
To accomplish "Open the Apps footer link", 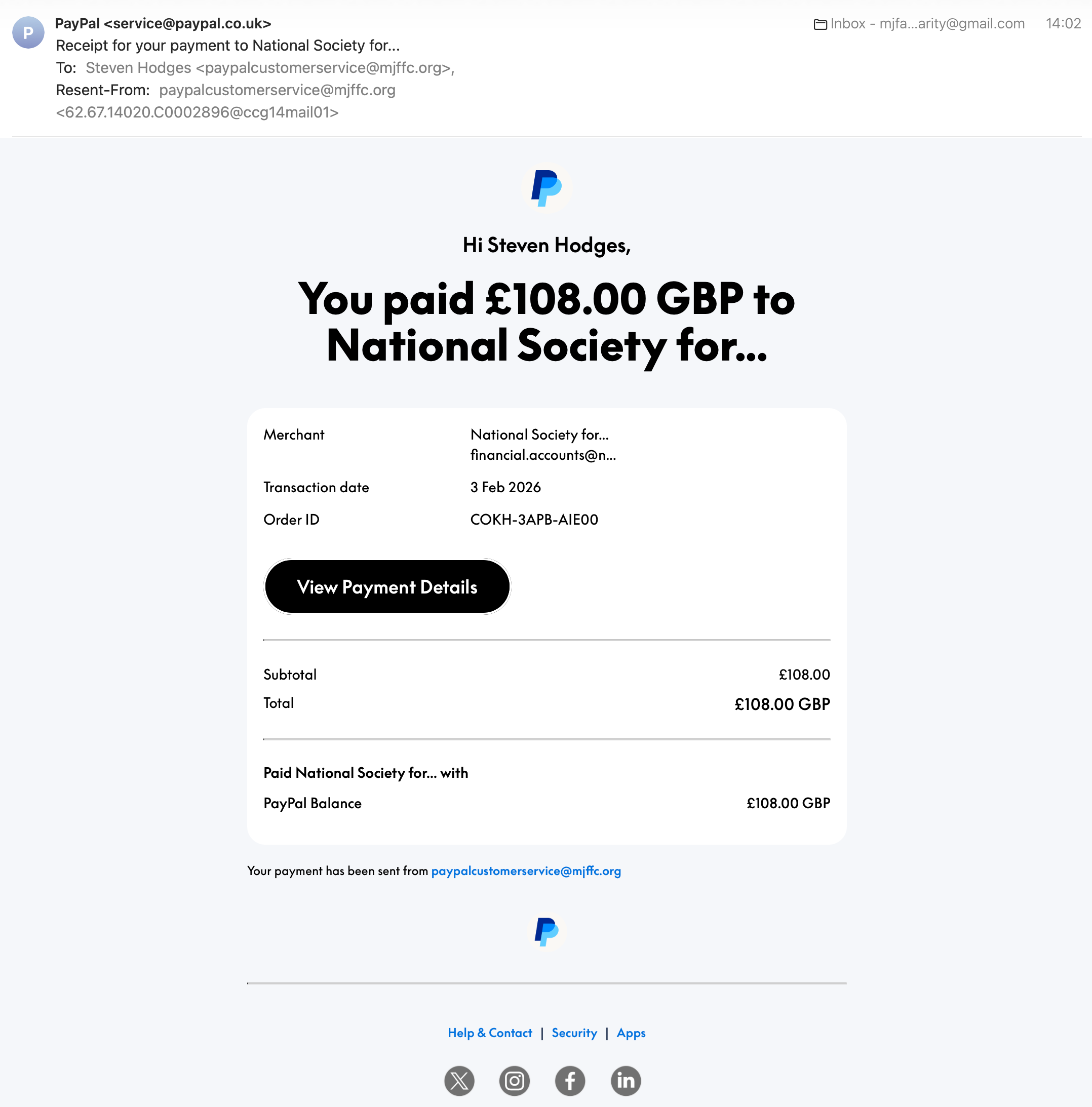I will coord(631,1033).
